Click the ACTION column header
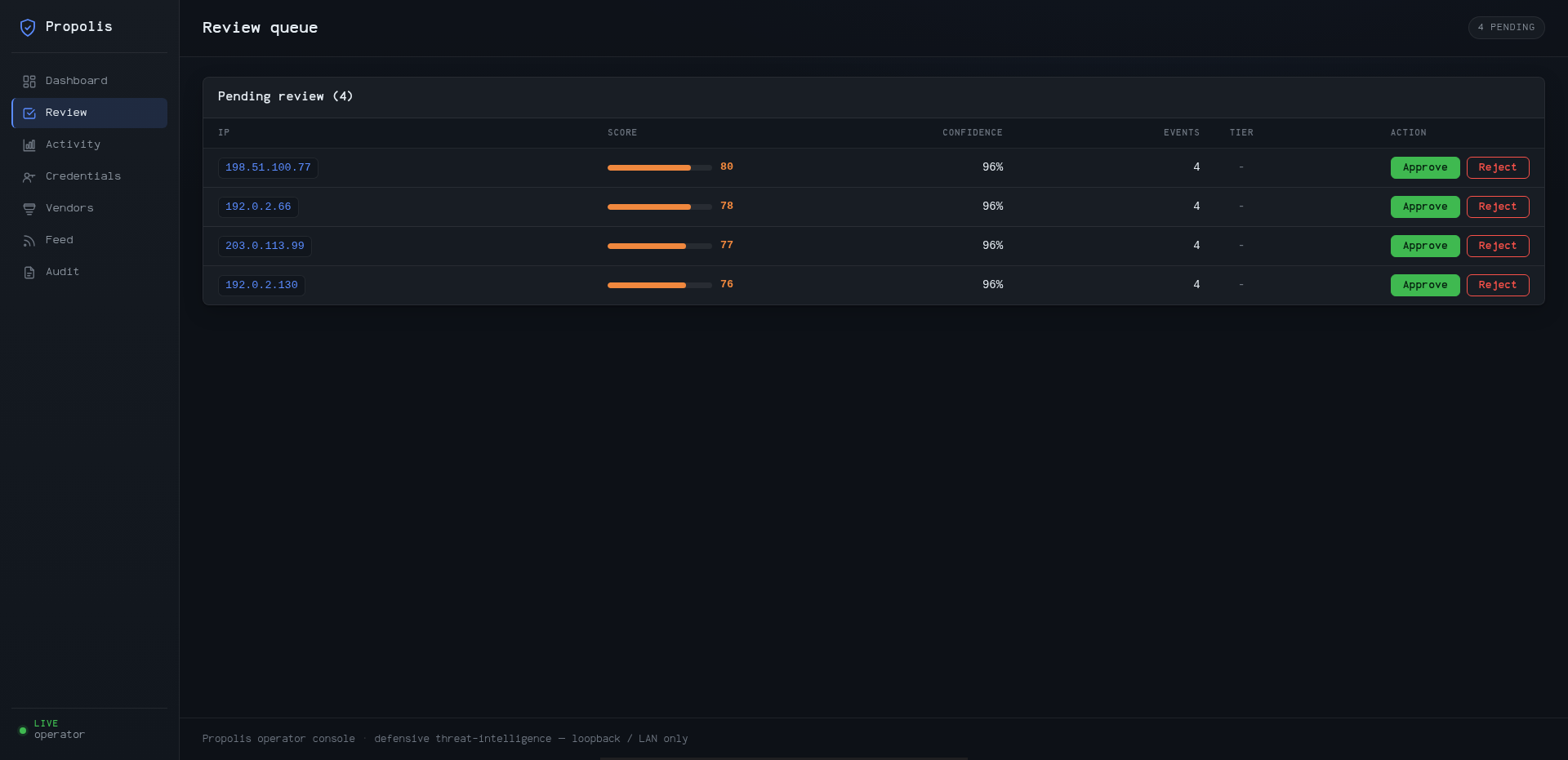 (x=1409, y=132)
